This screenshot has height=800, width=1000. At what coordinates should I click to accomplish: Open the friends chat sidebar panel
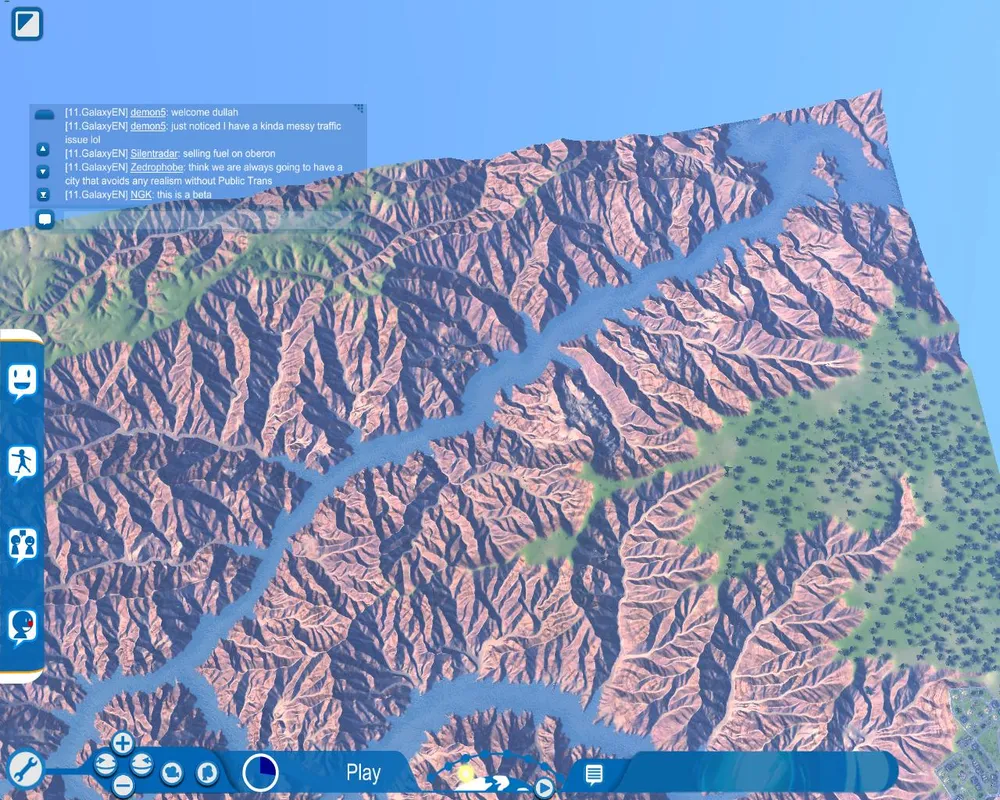click(22, 546)
